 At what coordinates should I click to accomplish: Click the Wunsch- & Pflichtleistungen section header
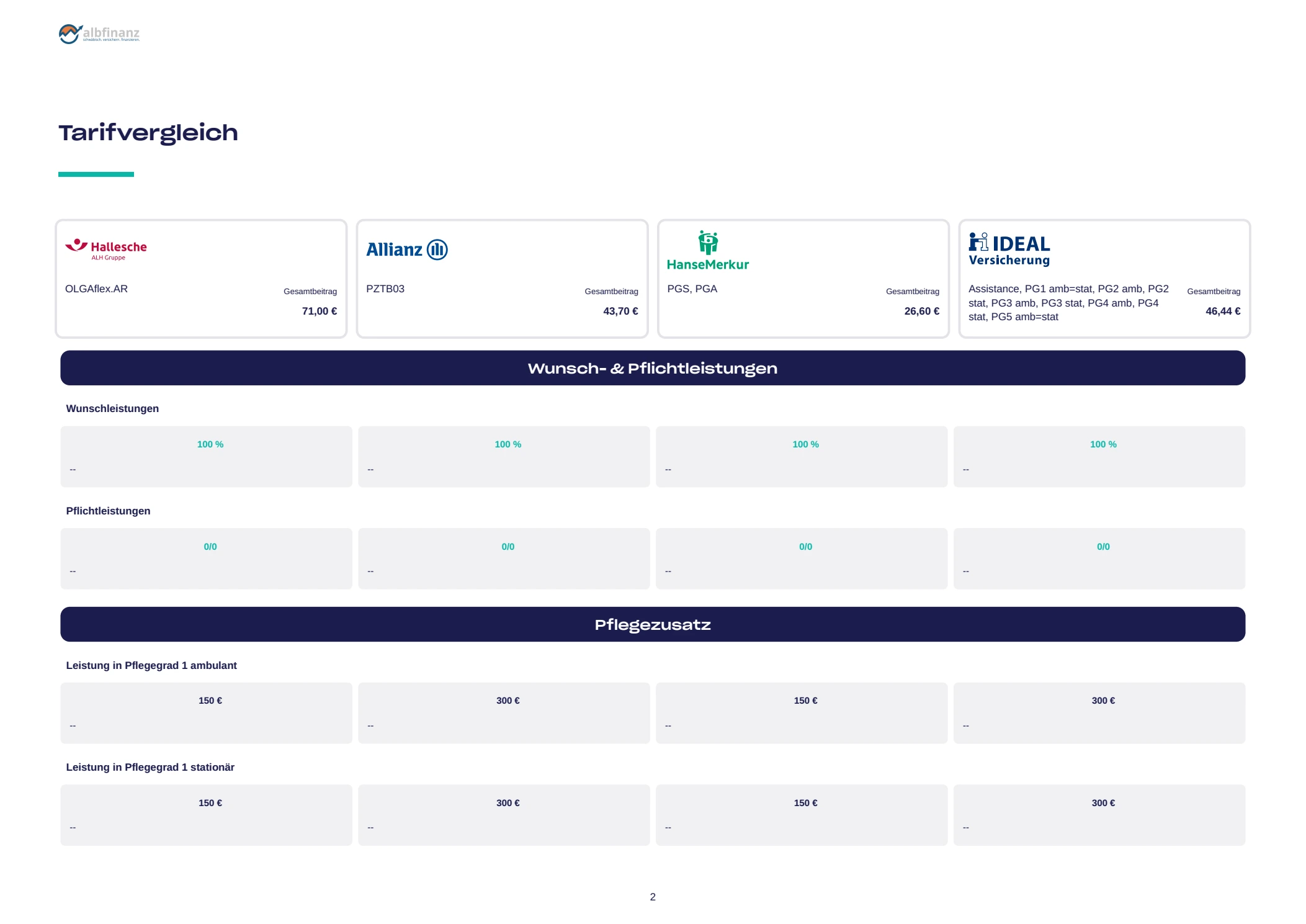653,368
